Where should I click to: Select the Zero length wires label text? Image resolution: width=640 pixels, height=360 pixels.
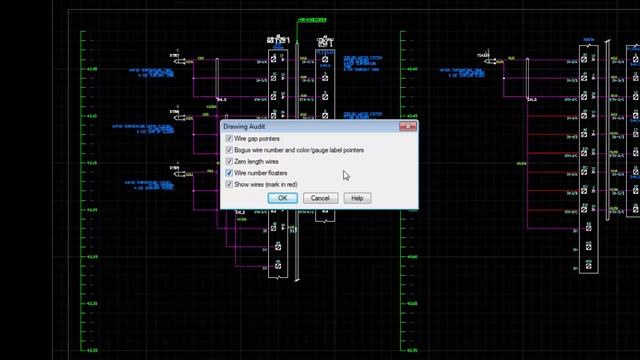tap(256, 162)
